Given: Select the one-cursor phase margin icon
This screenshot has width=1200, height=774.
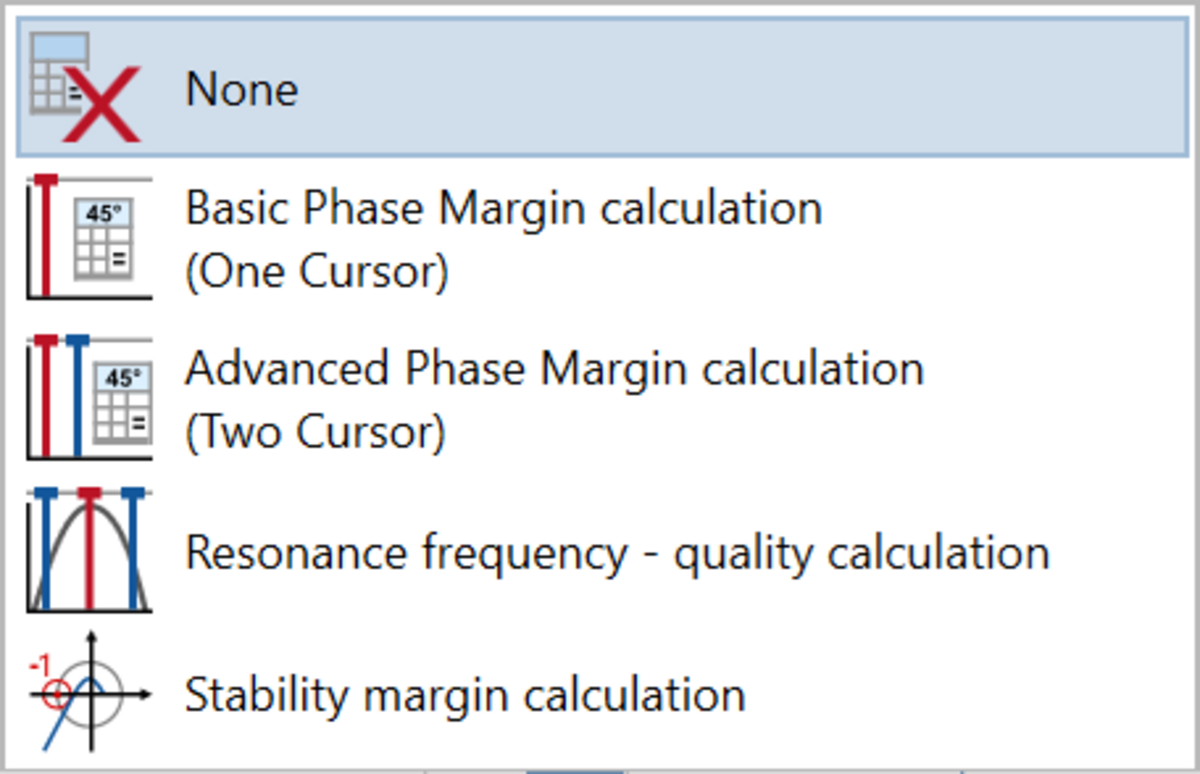Looking at the screenshot, I should point(89,237).
